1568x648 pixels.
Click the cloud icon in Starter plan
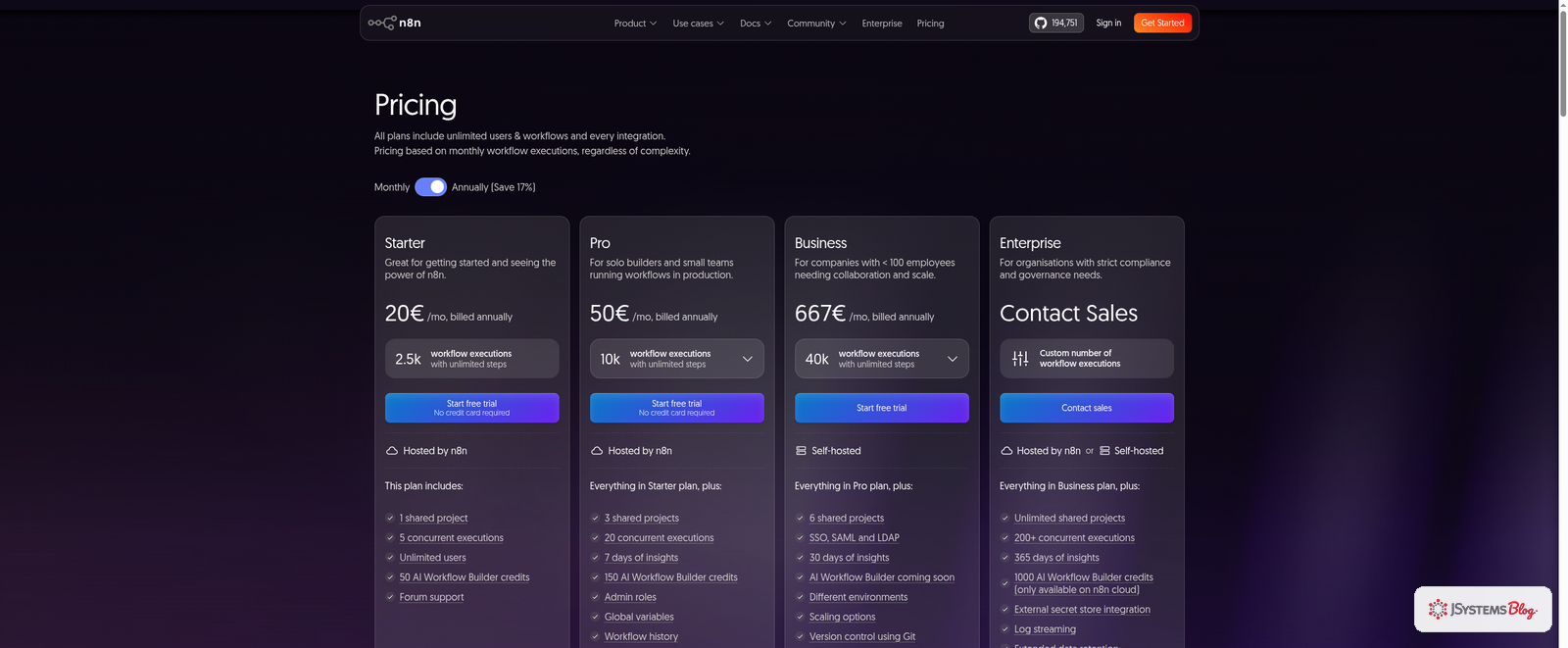pyautogui.click(x=392, y=451)
